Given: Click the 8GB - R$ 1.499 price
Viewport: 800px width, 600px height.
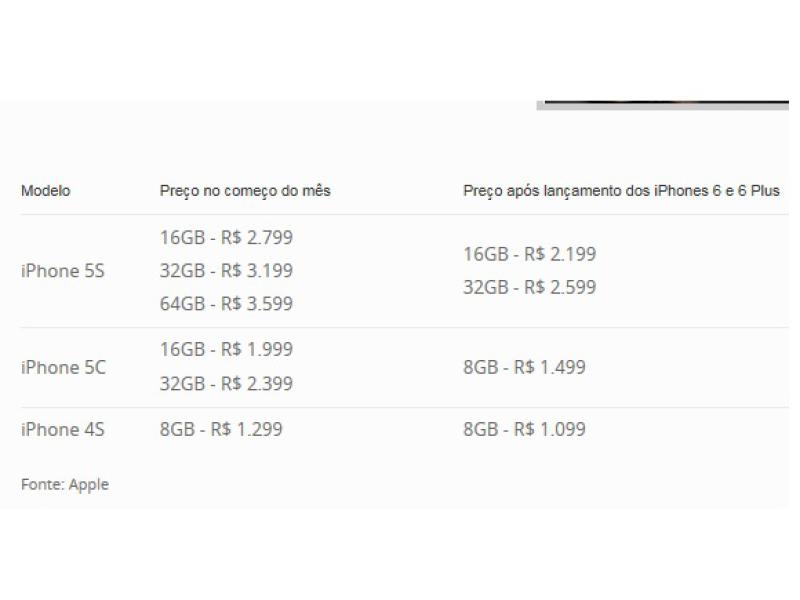Looking at the screenshot, I should (x=524, y=367).
